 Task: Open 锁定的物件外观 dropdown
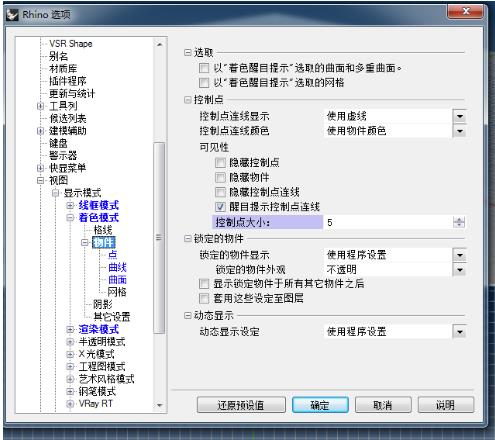click(460, 270)
